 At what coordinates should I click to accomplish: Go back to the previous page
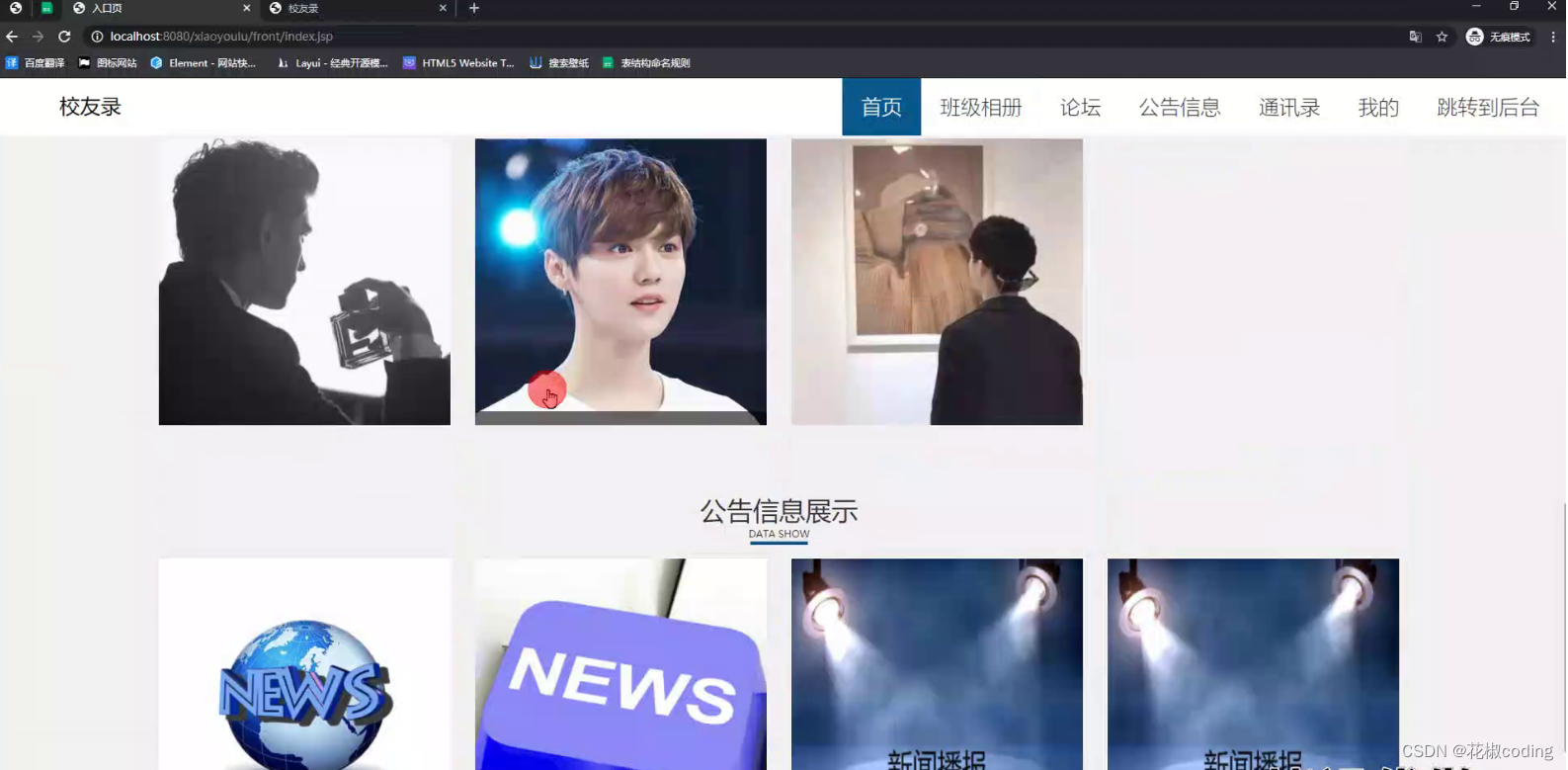point(12,37)
